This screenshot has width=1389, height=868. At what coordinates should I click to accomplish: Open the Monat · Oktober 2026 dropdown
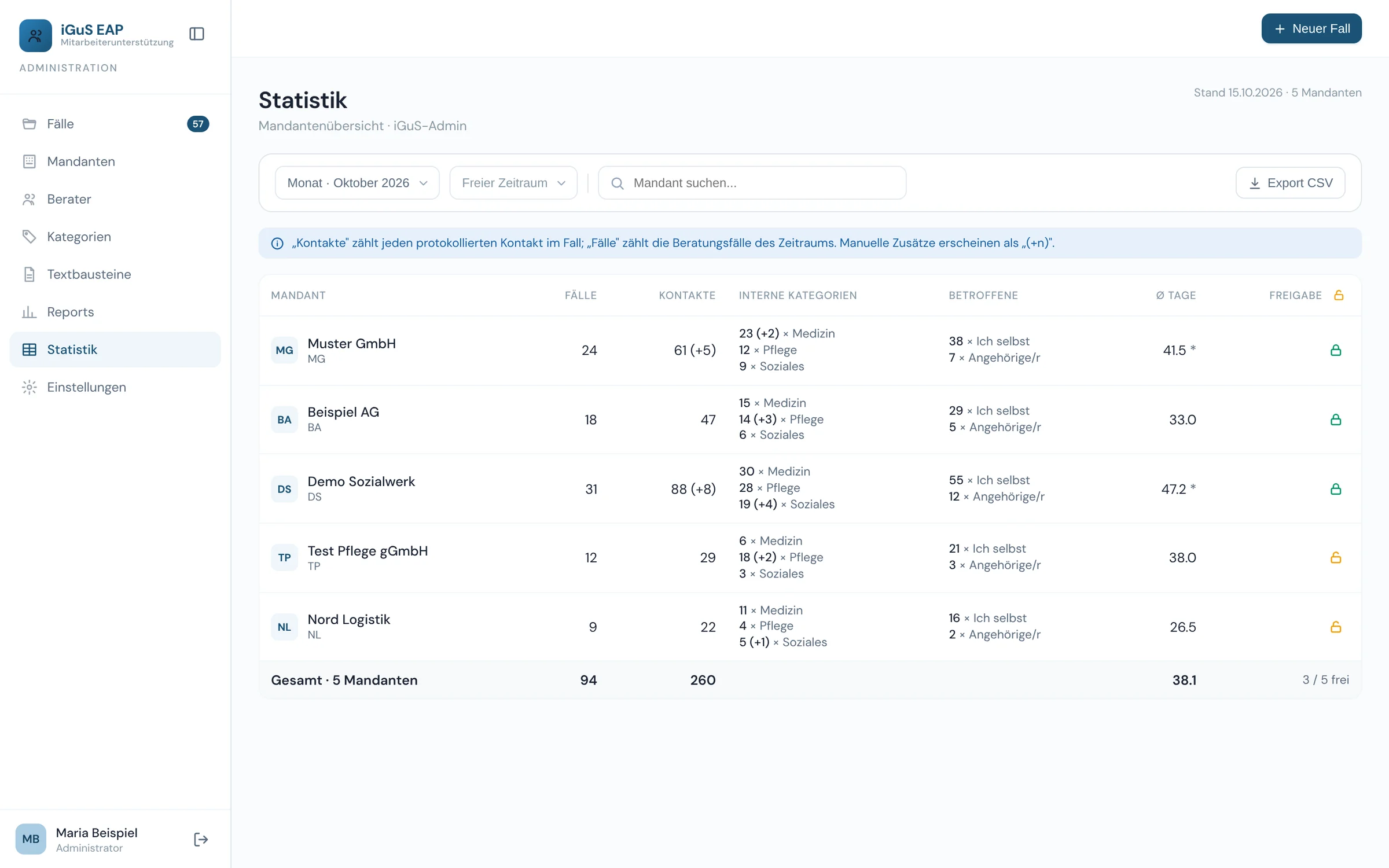pyautogui.click(x=357, y=183)
